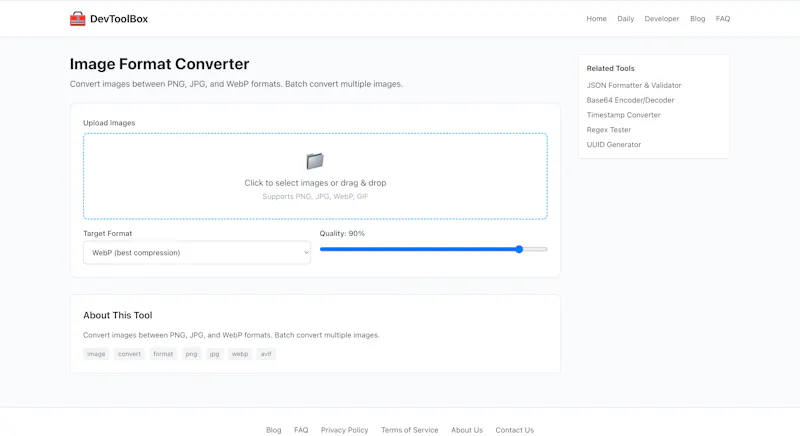Image resolution: width=800 pixels, height=436 pixels.
Task: Open the FAQ link in the footer
Action: click(x=301, y=430)
